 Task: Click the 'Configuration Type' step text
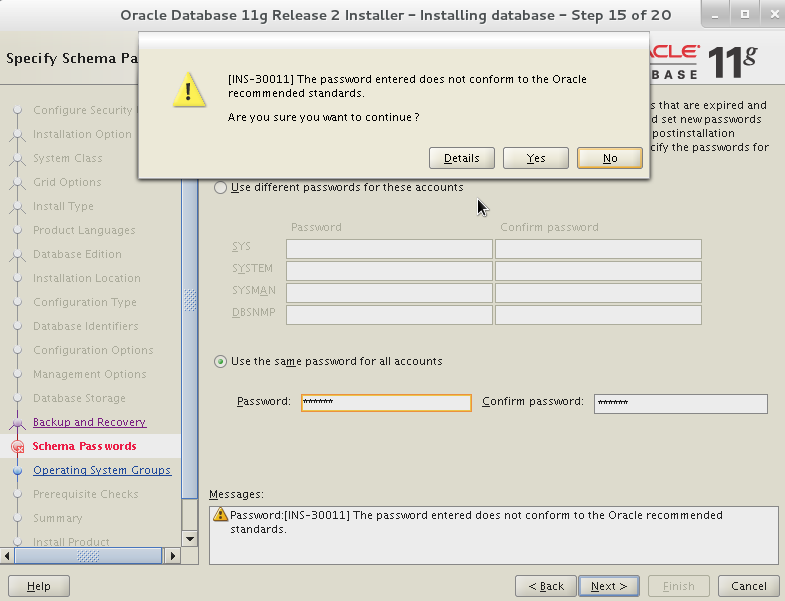(x=85, y=303)
